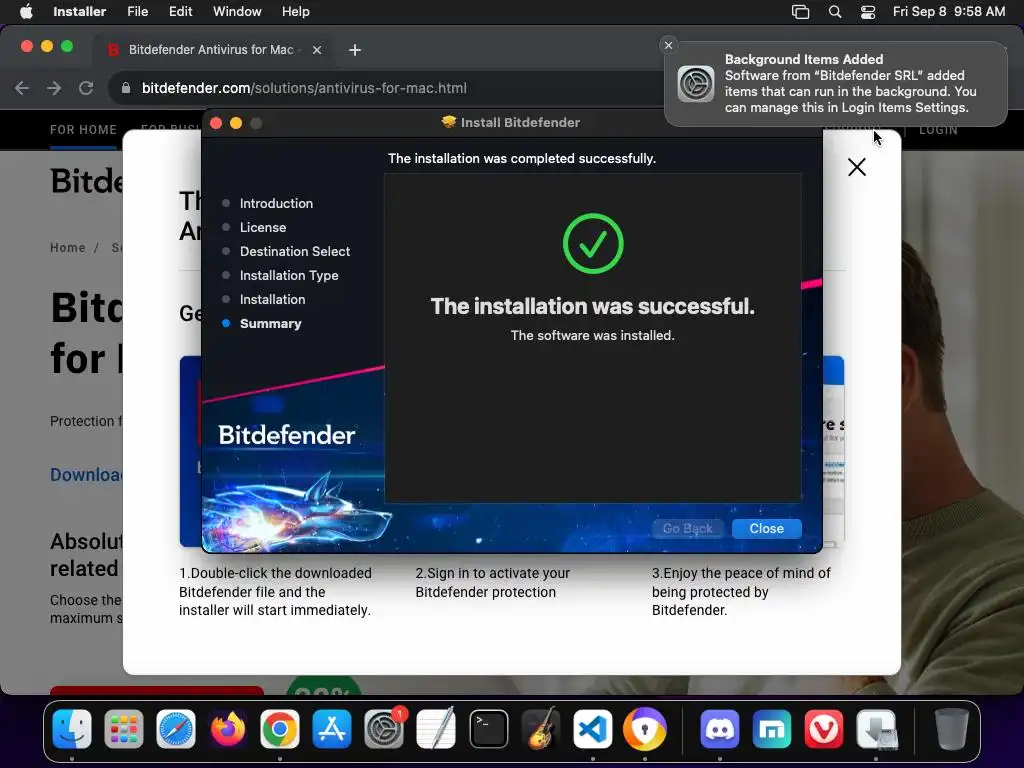
Task: Click the License installer step
Action: [x=263, y=227]
